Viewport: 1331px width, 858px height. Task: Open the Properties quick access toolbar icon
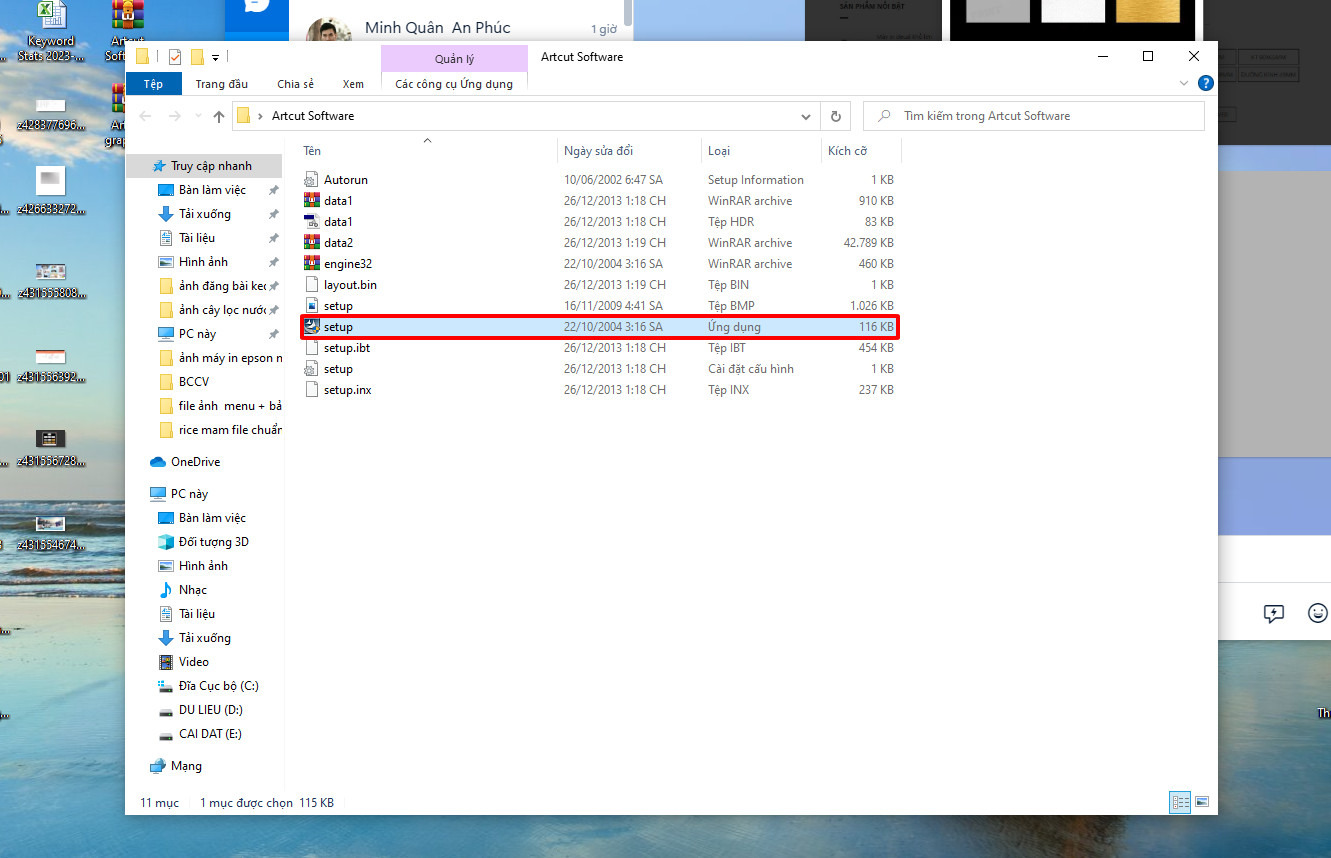pos(175,57)
